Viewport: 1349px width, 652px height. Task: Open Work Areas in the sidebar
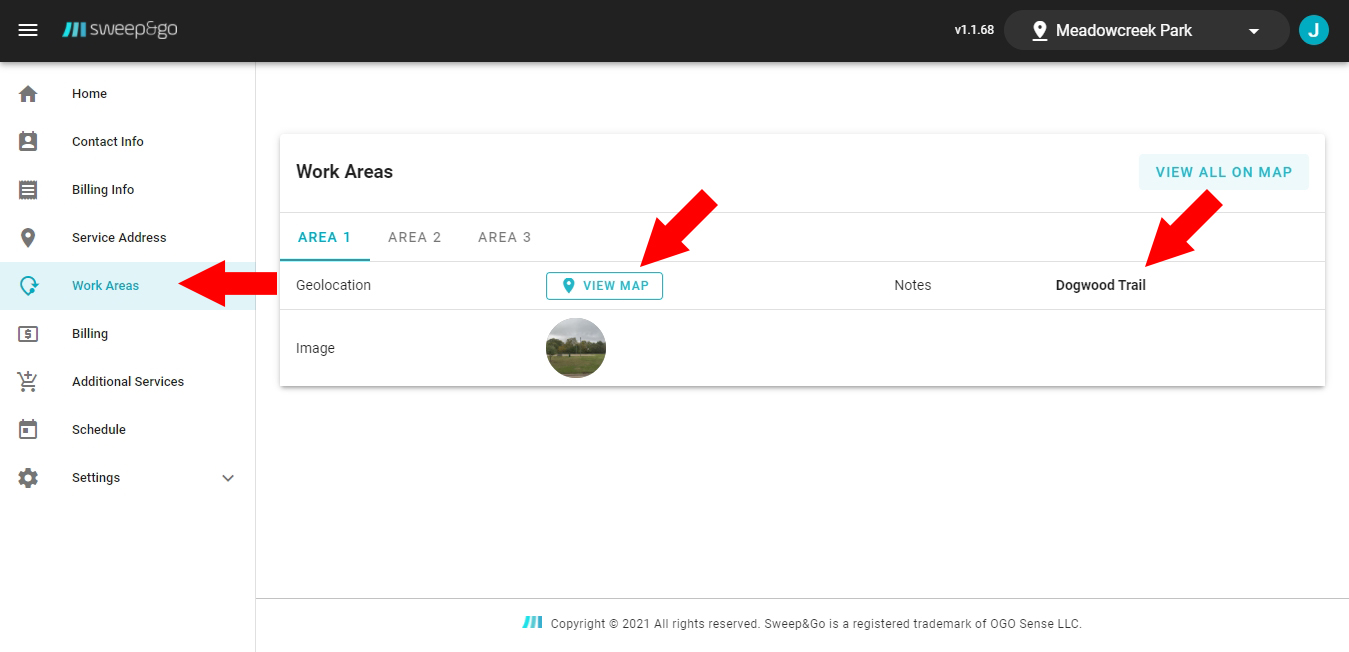click(x=105, y=286)
